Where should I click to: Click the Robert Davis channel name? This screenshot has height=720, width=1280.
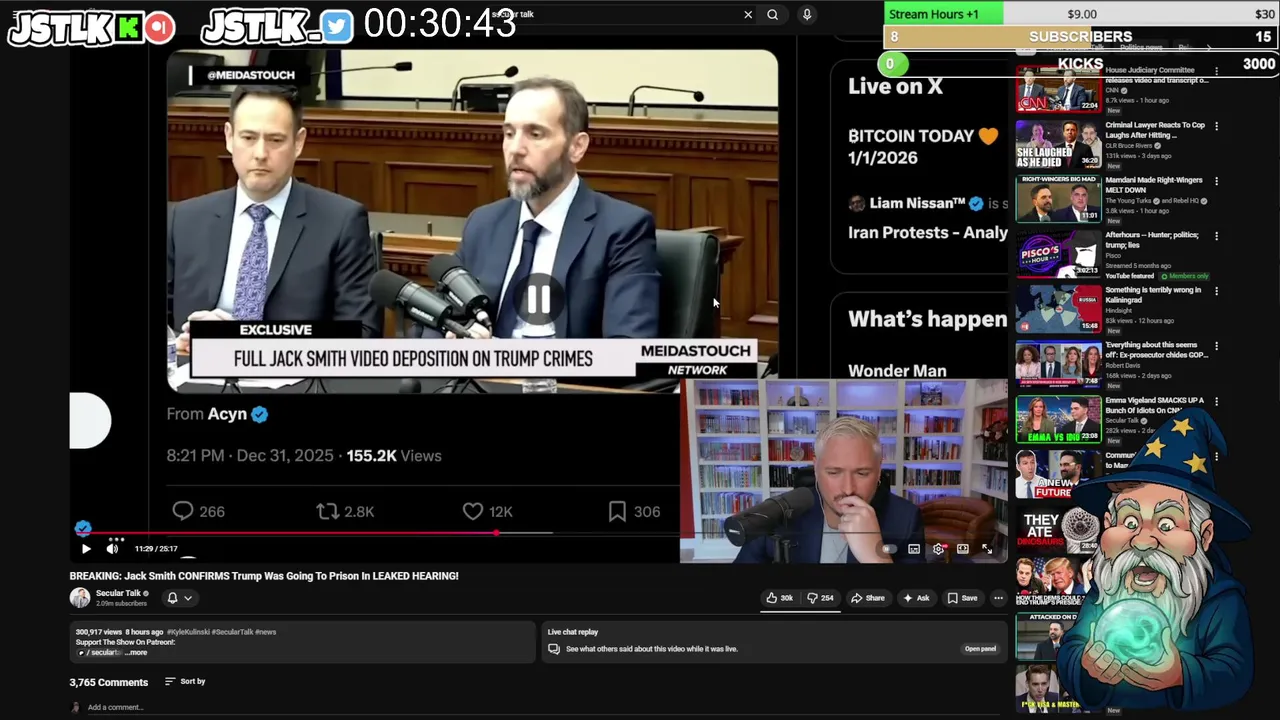[x=1122, y=366]
